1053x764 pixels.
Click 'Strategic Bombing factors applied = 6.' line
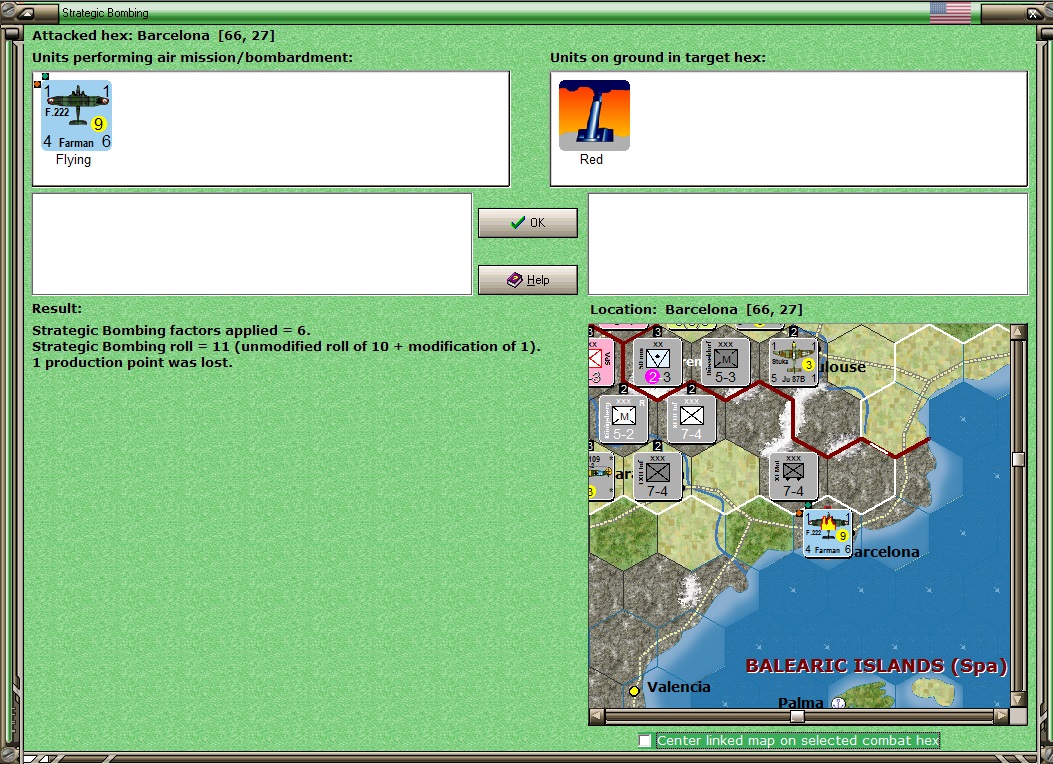pyautogui.click(x=171, y=330)
